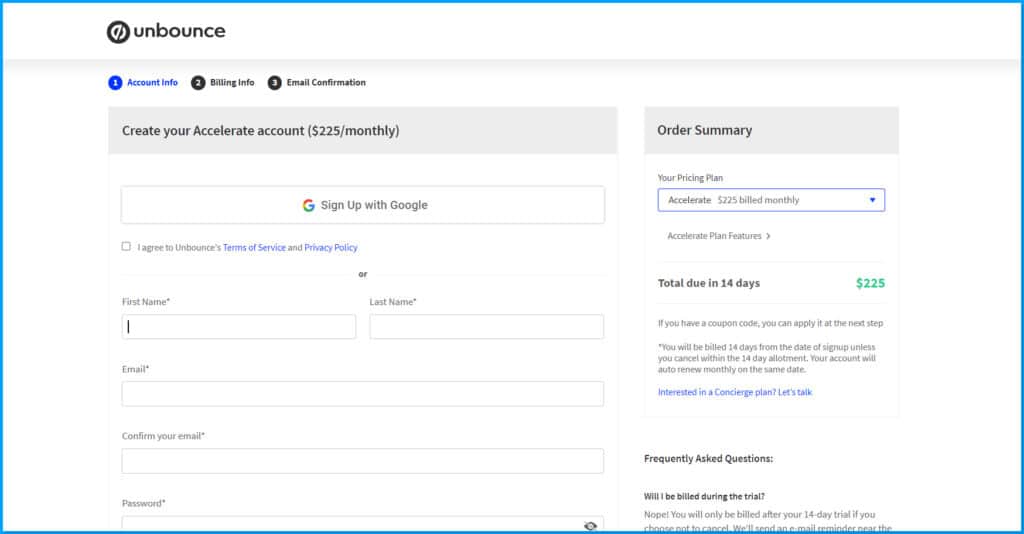Toggle password visibility eye icon
1024x534 pixels.
click(590, 526)
